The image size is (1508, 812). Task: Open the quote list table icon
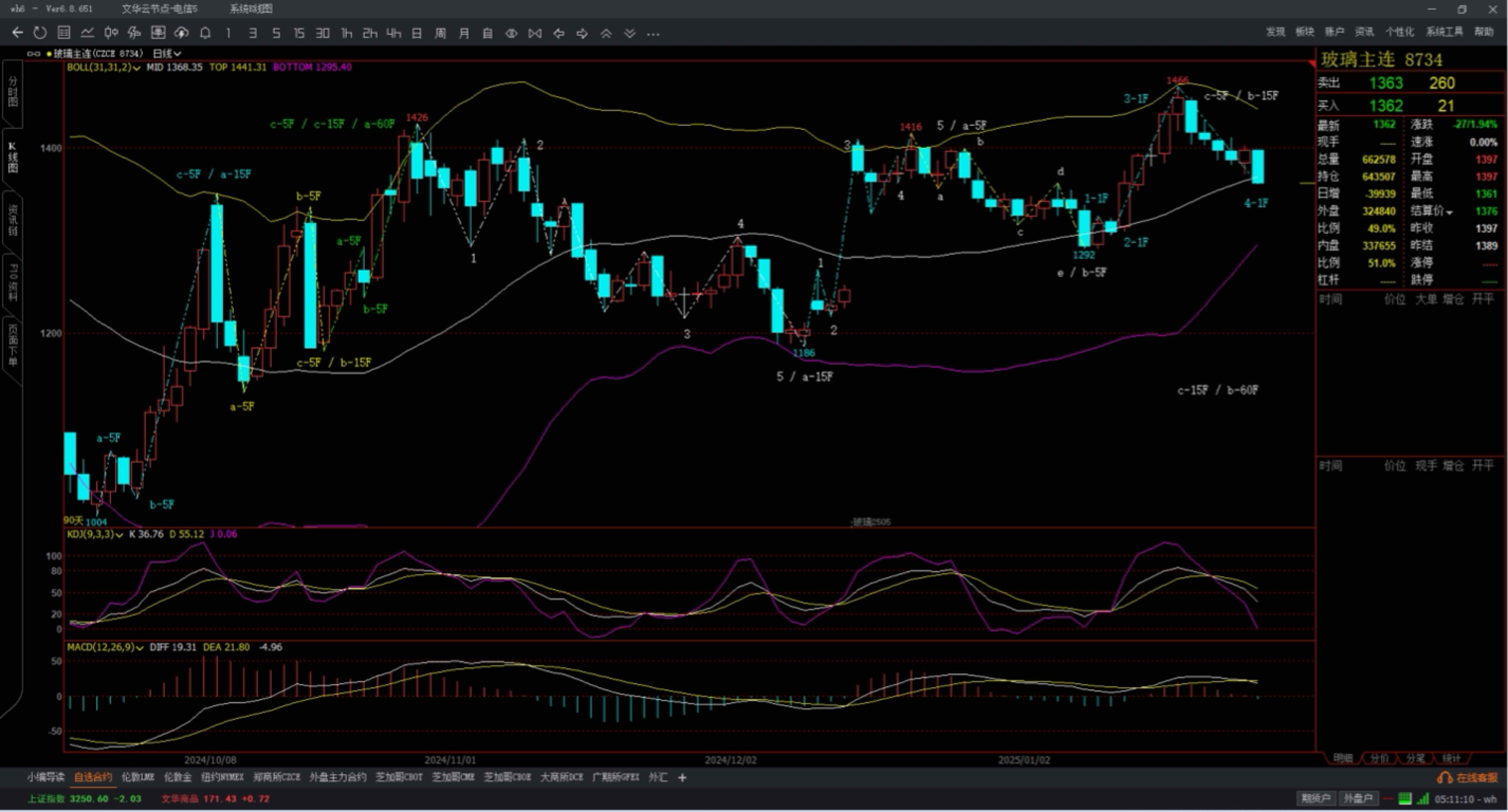(x=64, y=33)
